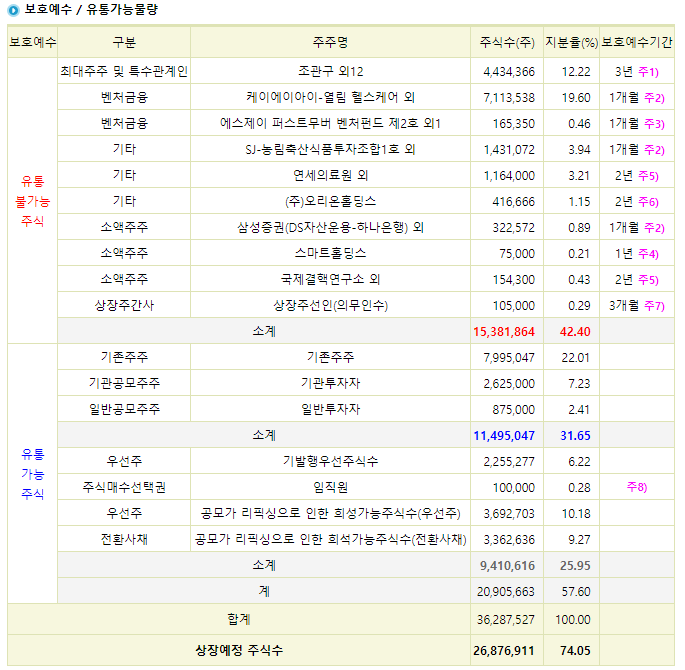Click footnote 주4) in the 스마트홀딩스 row
This screenshot has height=670, width=685.
(x=648, y=254)
